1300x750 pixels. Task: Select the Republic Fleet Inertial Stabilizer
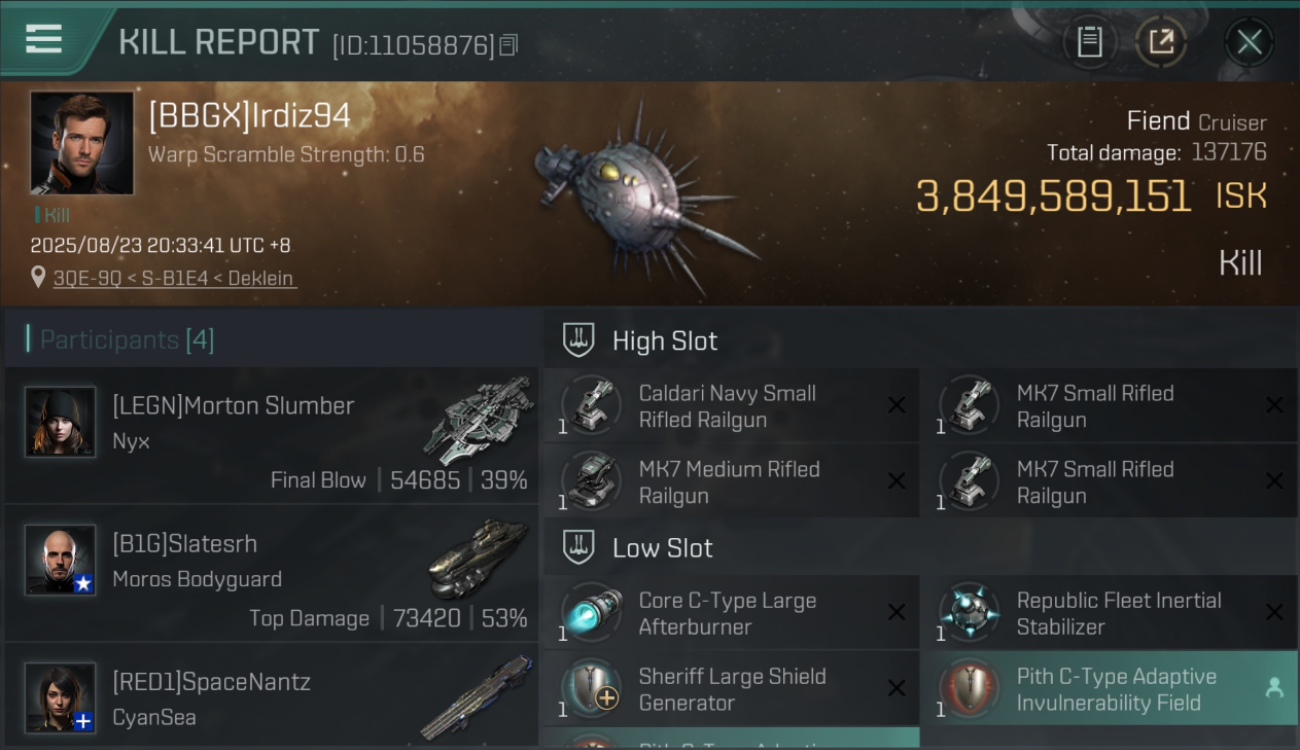1109,613
